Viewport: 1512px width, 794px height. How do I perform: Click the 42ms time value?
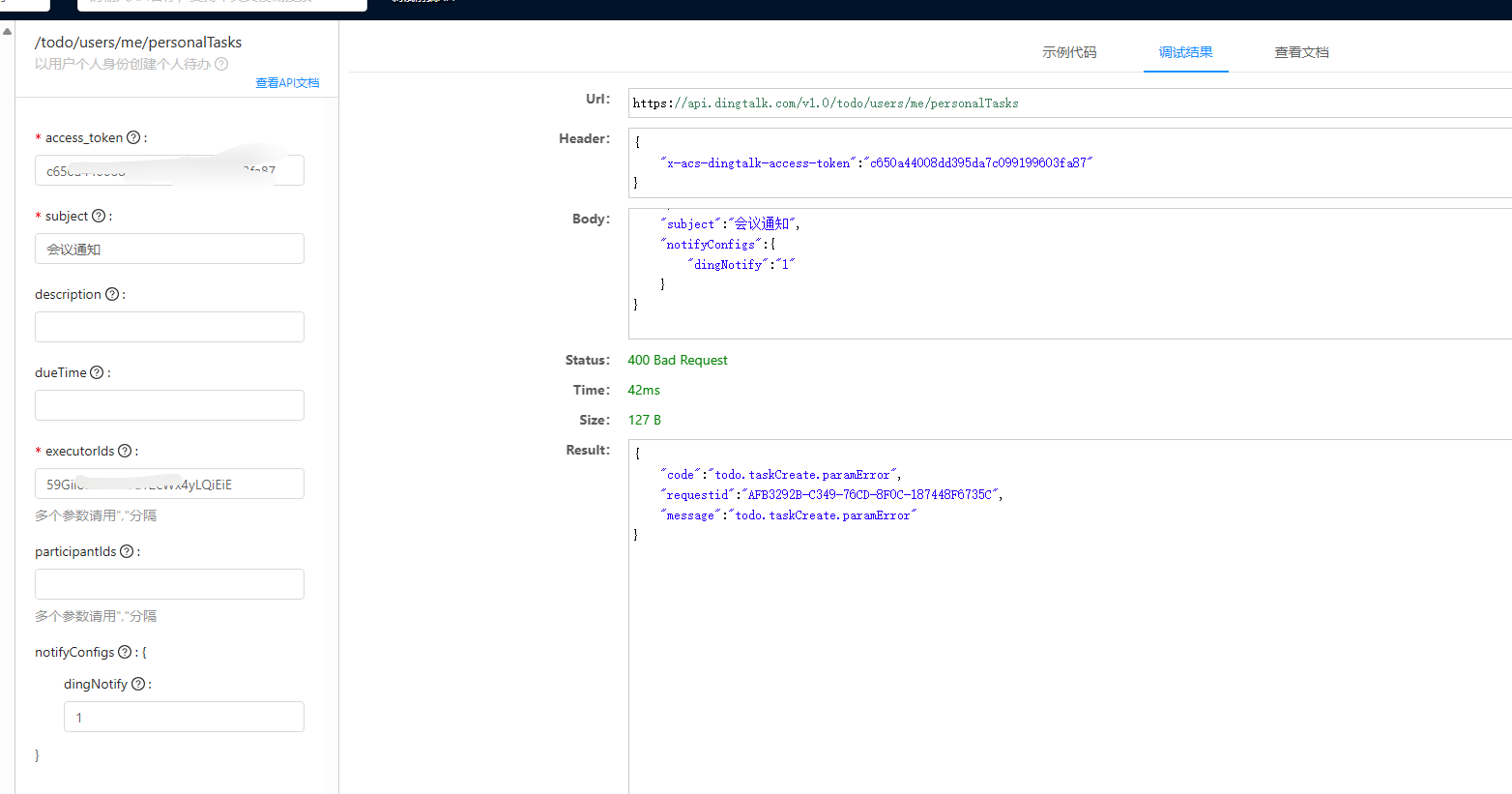[644, 390]
